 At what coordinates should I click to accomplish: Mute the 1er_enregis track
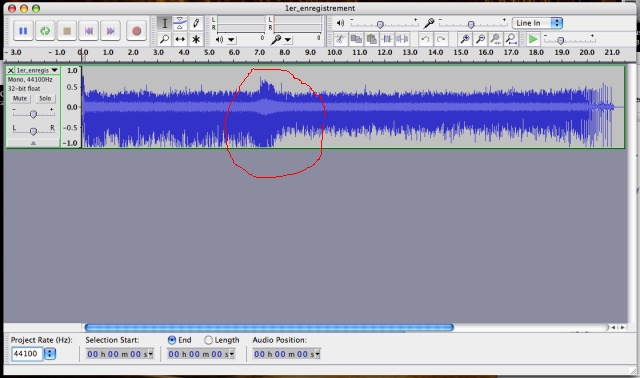click(x=20, y=98)
